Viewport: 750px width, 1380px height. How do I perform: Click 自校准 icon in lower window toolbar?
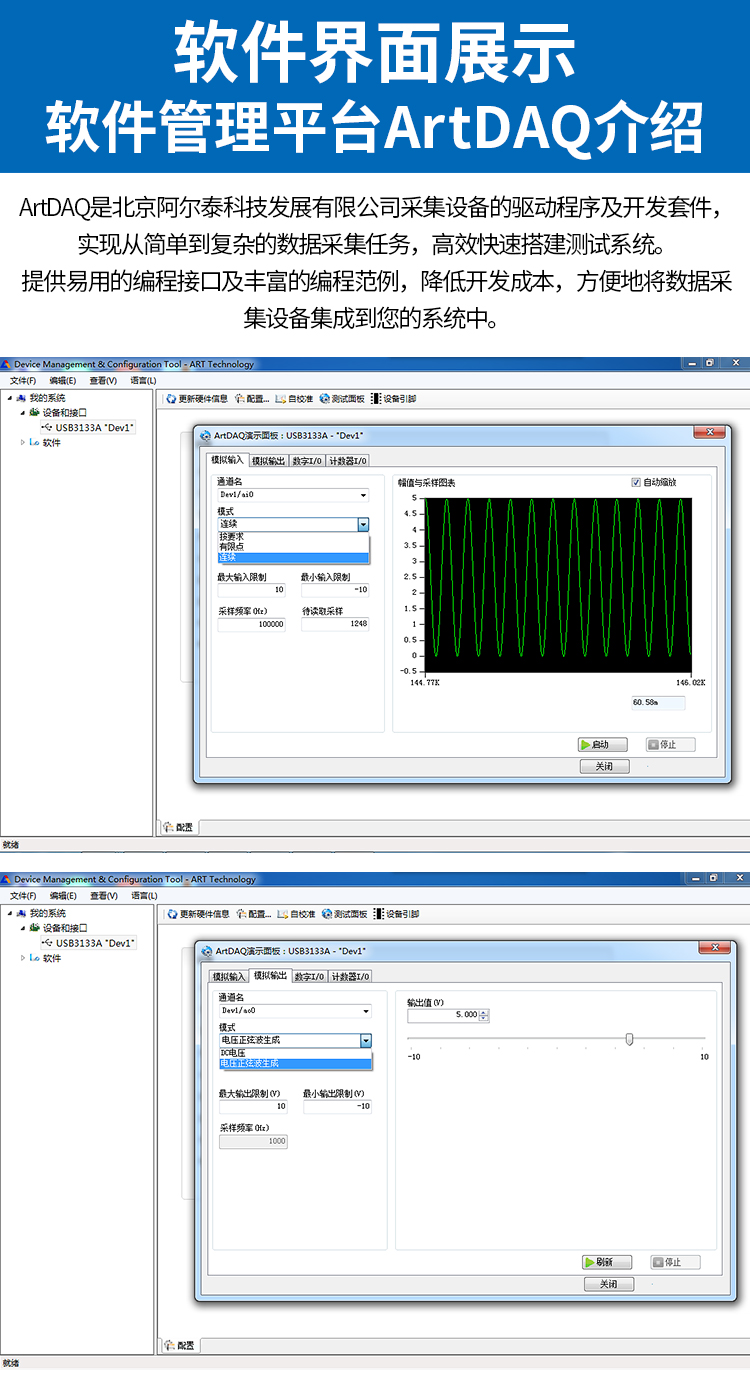[281, 914]
